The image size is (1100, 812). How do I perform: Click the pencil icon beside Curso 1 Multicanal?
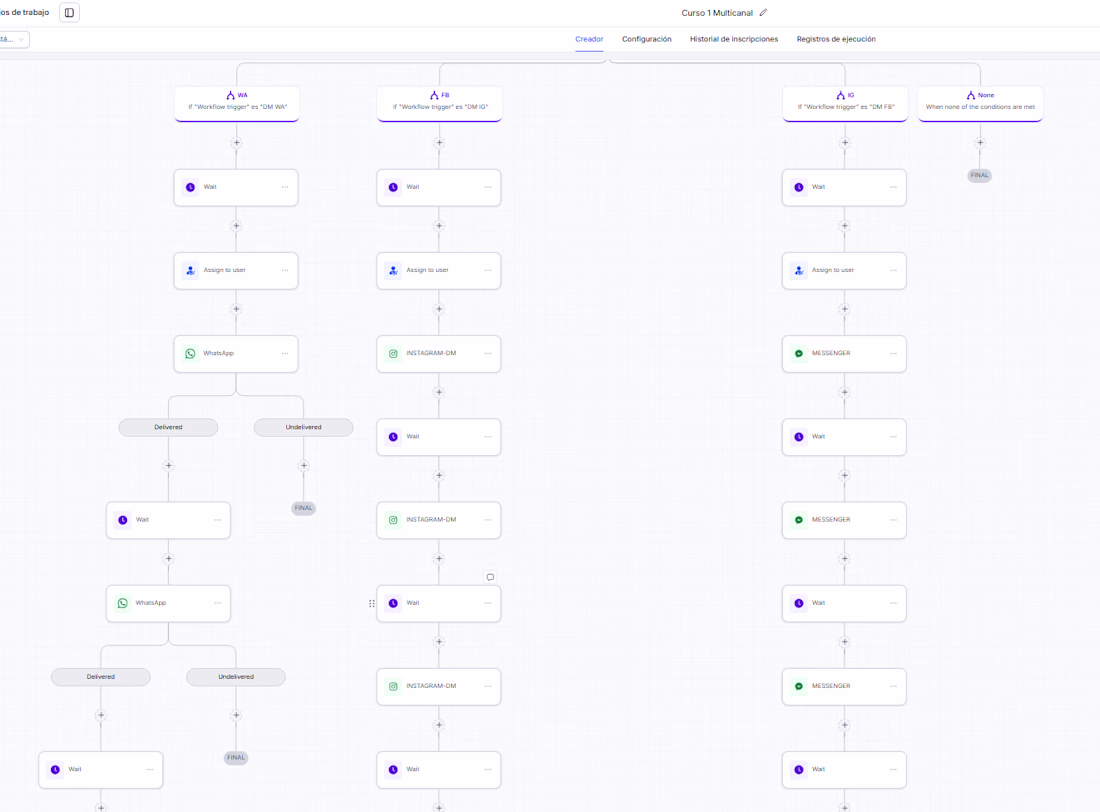click(763, 13)
